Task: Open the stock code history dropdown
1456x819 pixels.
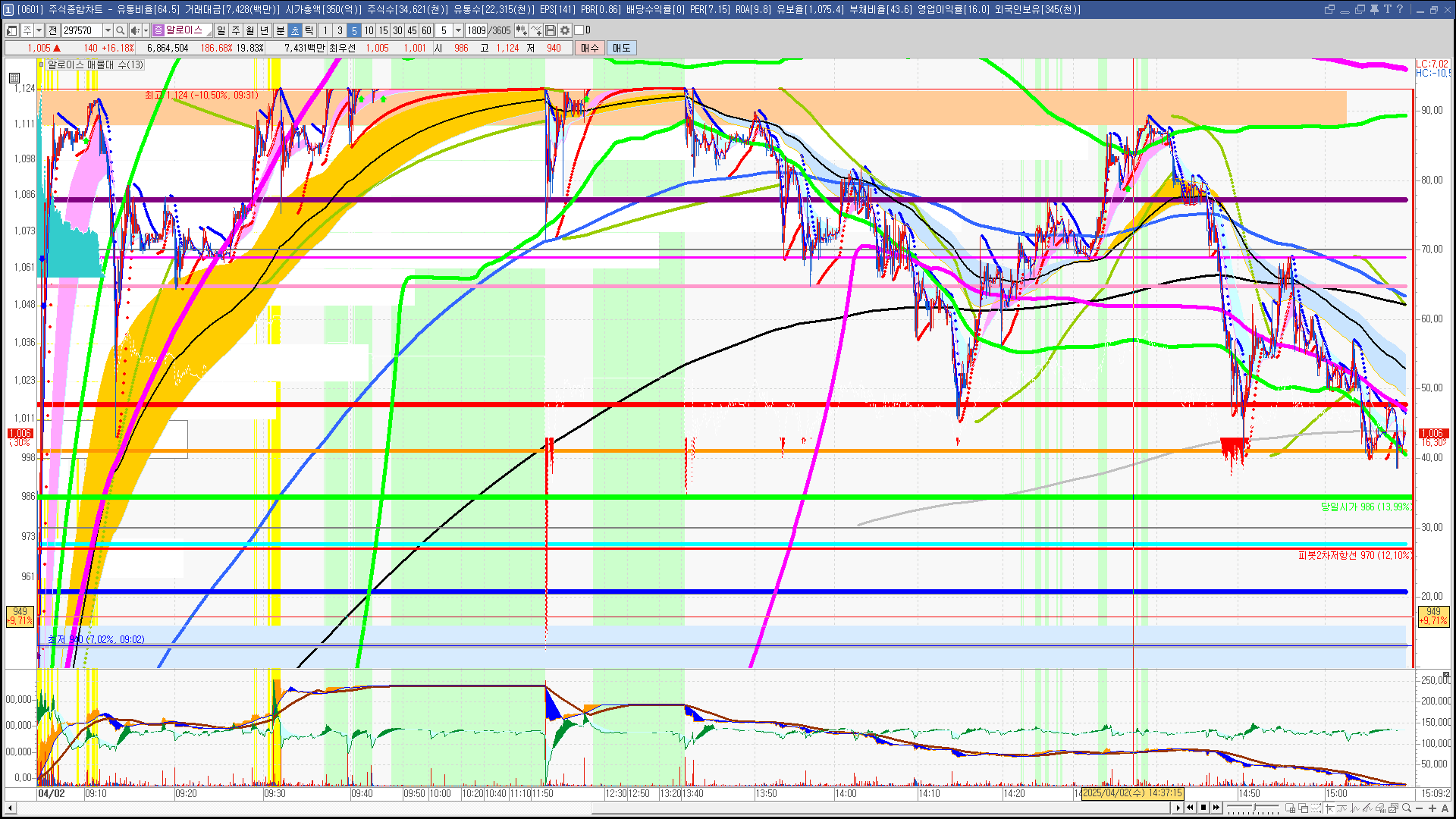Action: pos(108,30)
